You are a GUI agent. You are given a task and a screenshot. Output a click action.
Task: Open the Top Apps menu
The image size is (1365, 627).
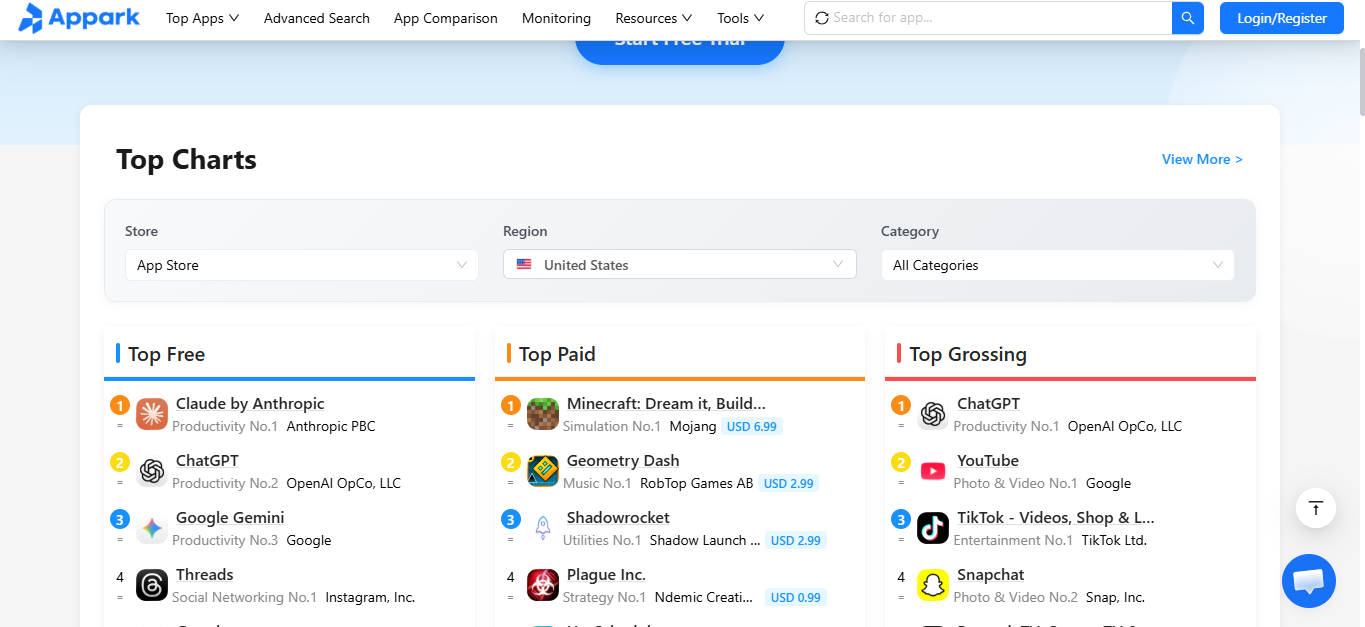pos(202,18)
